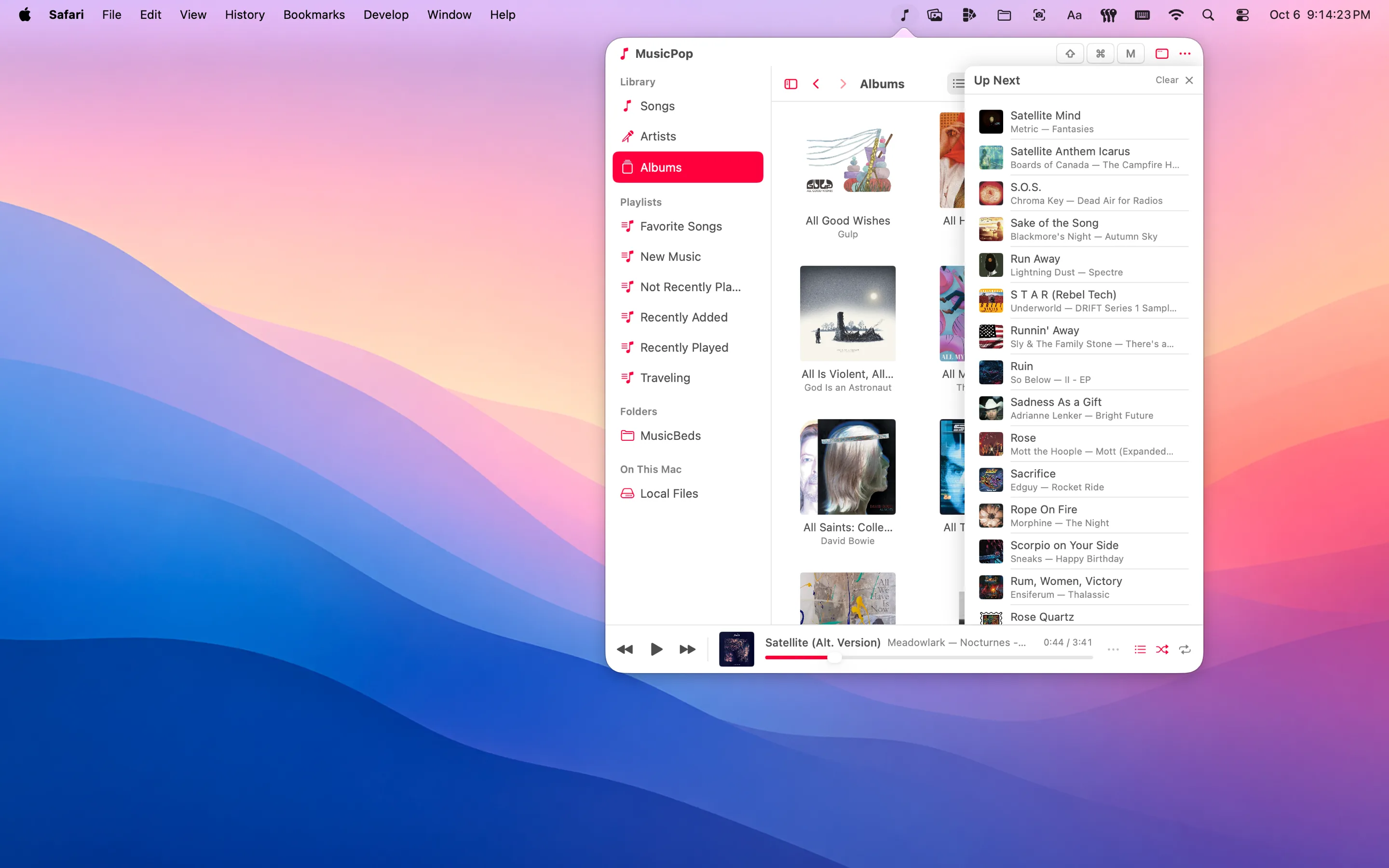Open the All Good Wishes album cover
This screenshot has height=868, width=1389.
pos(848,160)
